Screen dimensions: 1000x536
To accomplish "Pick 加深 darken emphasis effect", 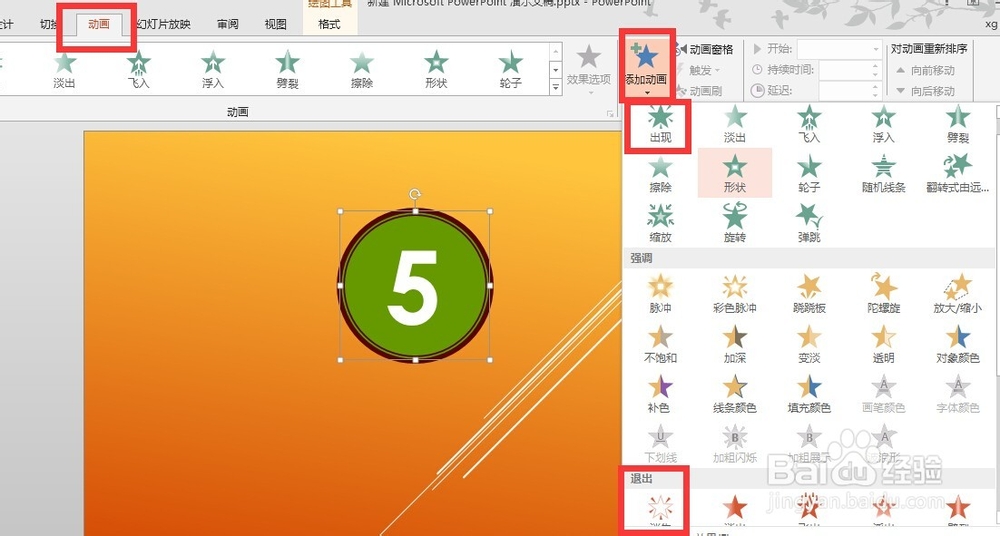I will point(735,344).
